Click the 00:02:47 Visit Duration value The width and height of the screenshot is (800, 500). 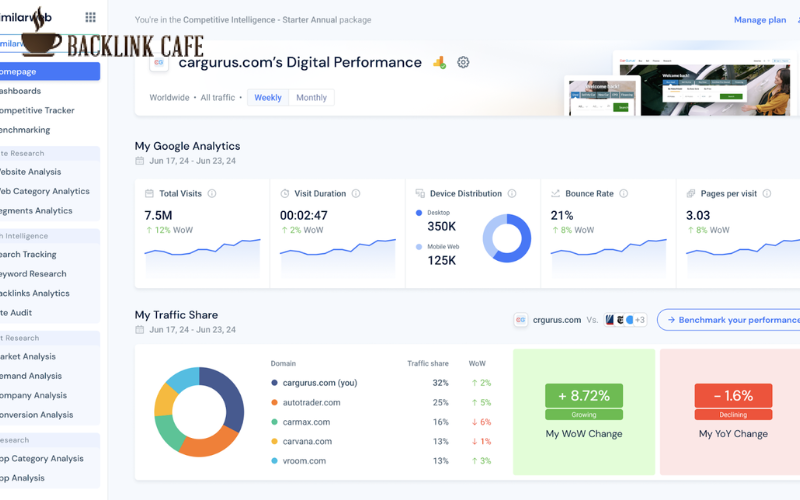click(x=304, y=215)
